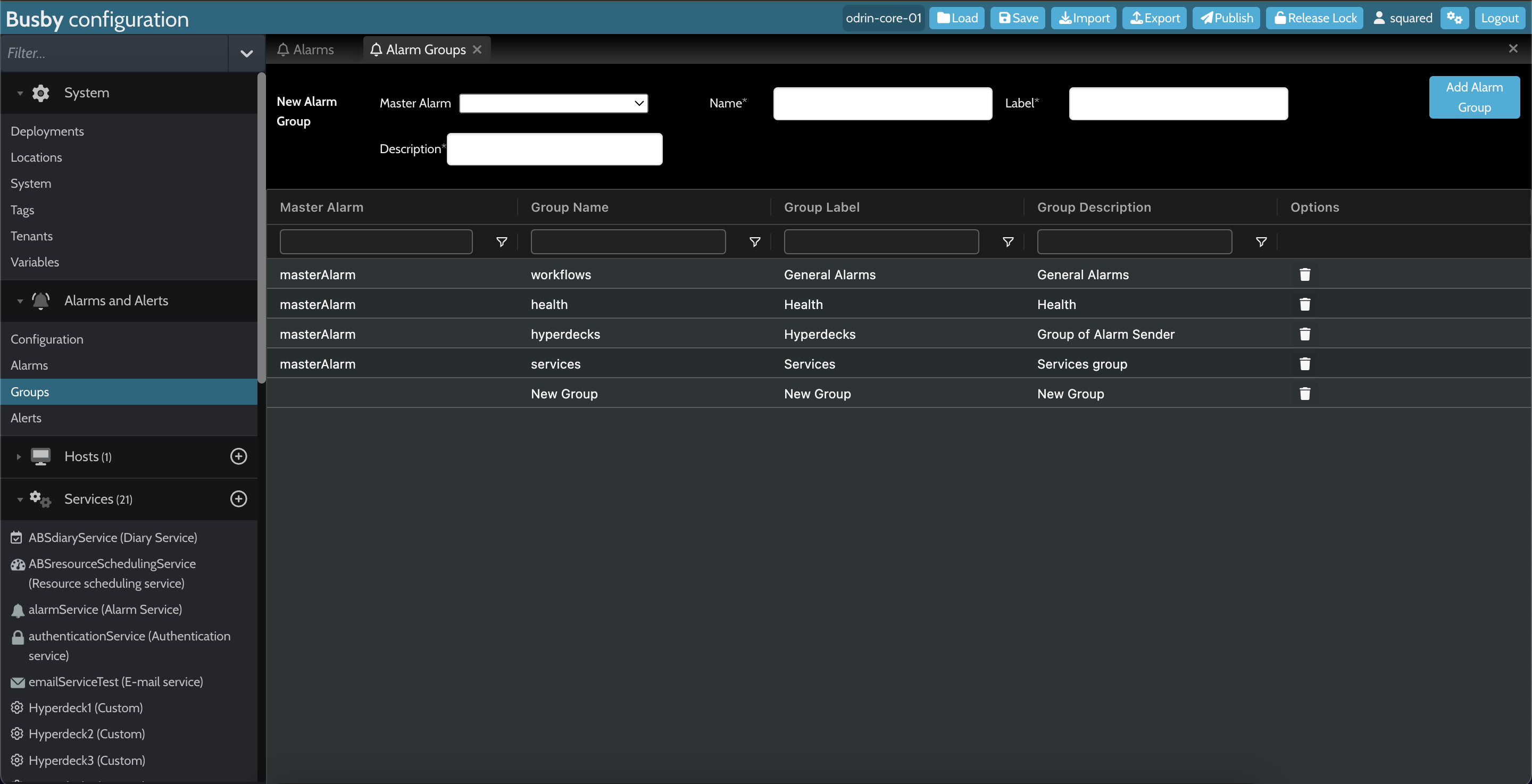1532x784 pixels.
Task: Delete the workflows alarm group
Action: (1305, 274)
